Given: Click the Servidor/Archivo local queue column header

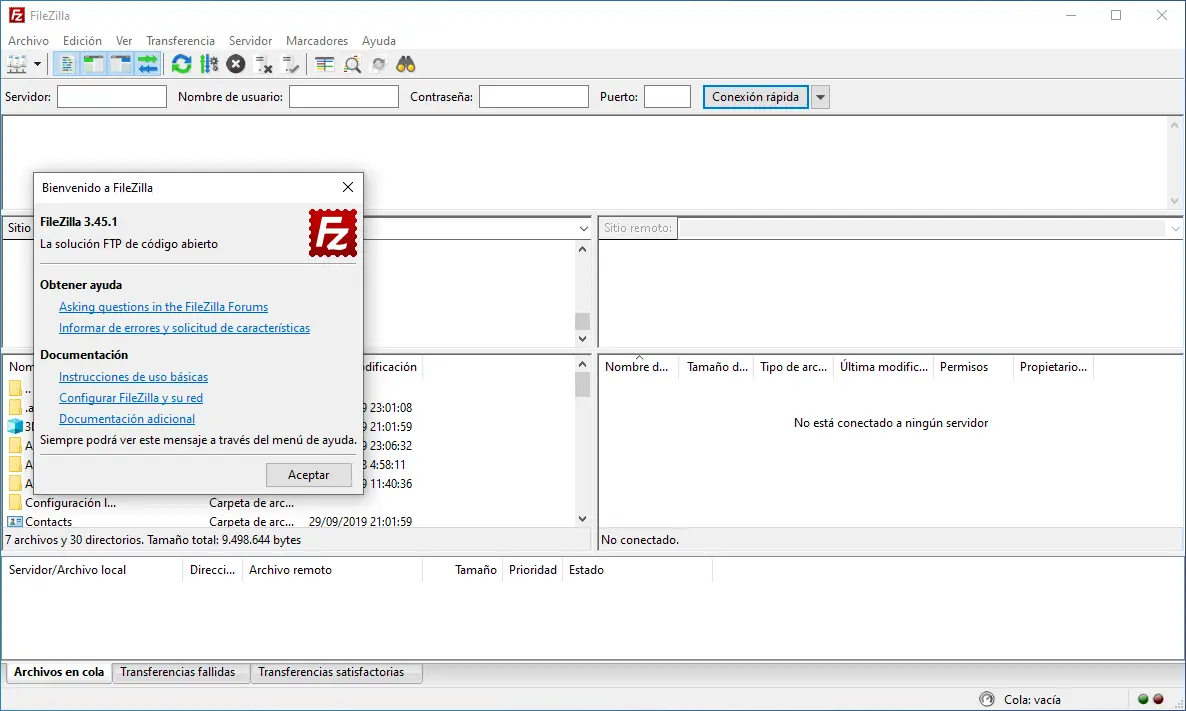Looking at the screenshot, I should [x=93, y=570].
